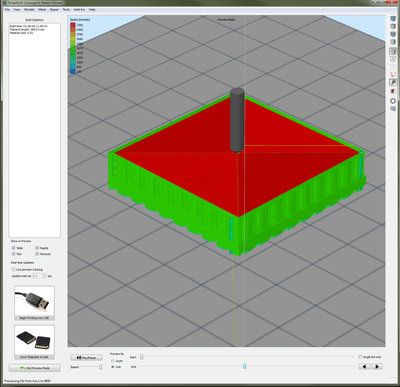The height and width of the screenshot is (387, 400).
Task: Click the Speed (mm/min) legend title
Action: coord(80,20)
